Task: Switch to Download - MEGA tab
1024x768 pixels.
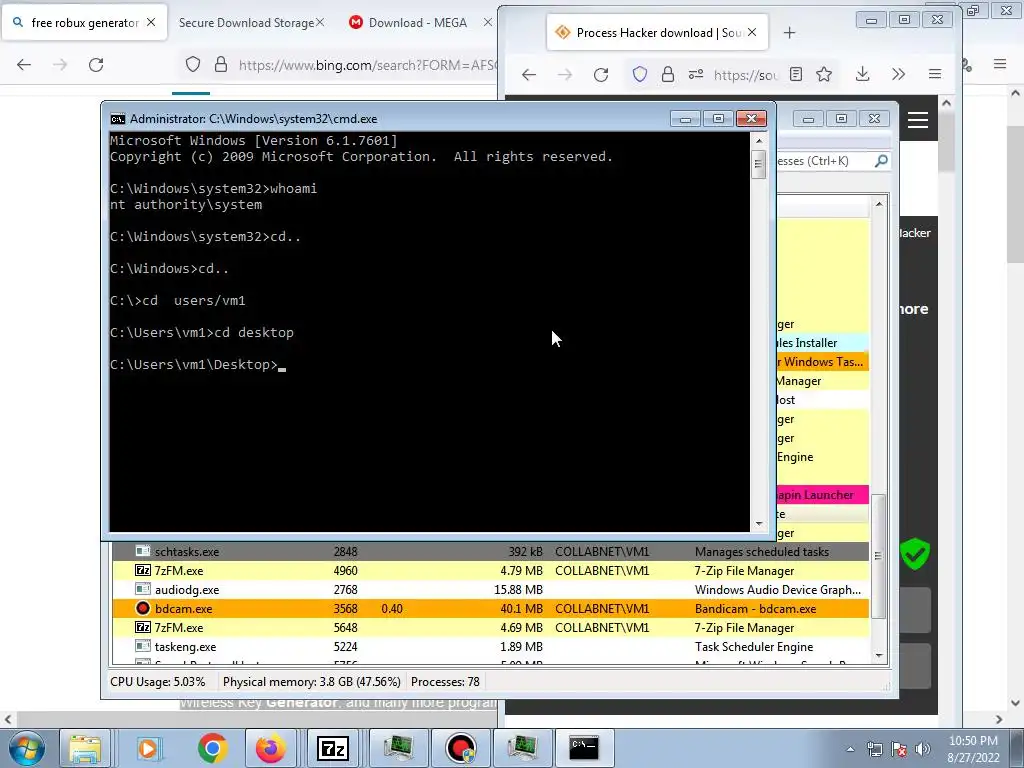Action: (417, 23)
